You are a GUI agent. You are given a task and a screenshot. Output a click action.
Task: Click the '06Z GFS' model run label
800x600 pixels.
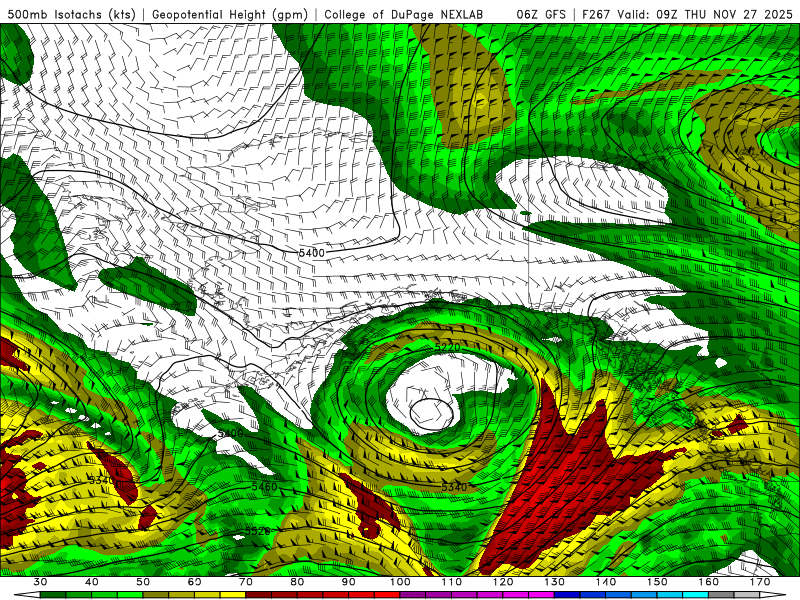click(x=541, y=14)
